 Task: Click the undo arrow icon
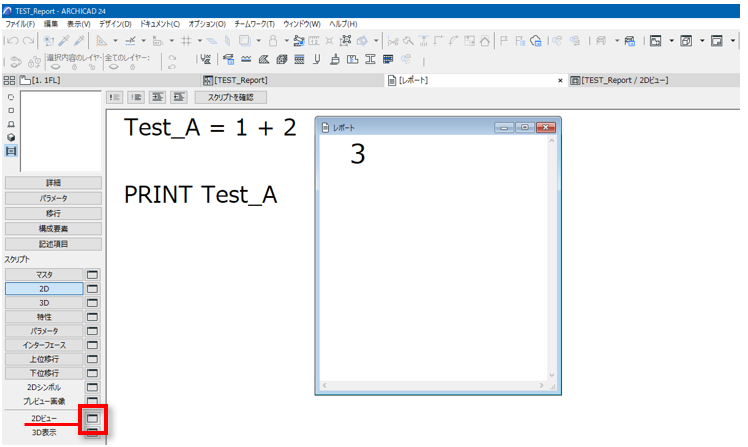click(12, 41)
